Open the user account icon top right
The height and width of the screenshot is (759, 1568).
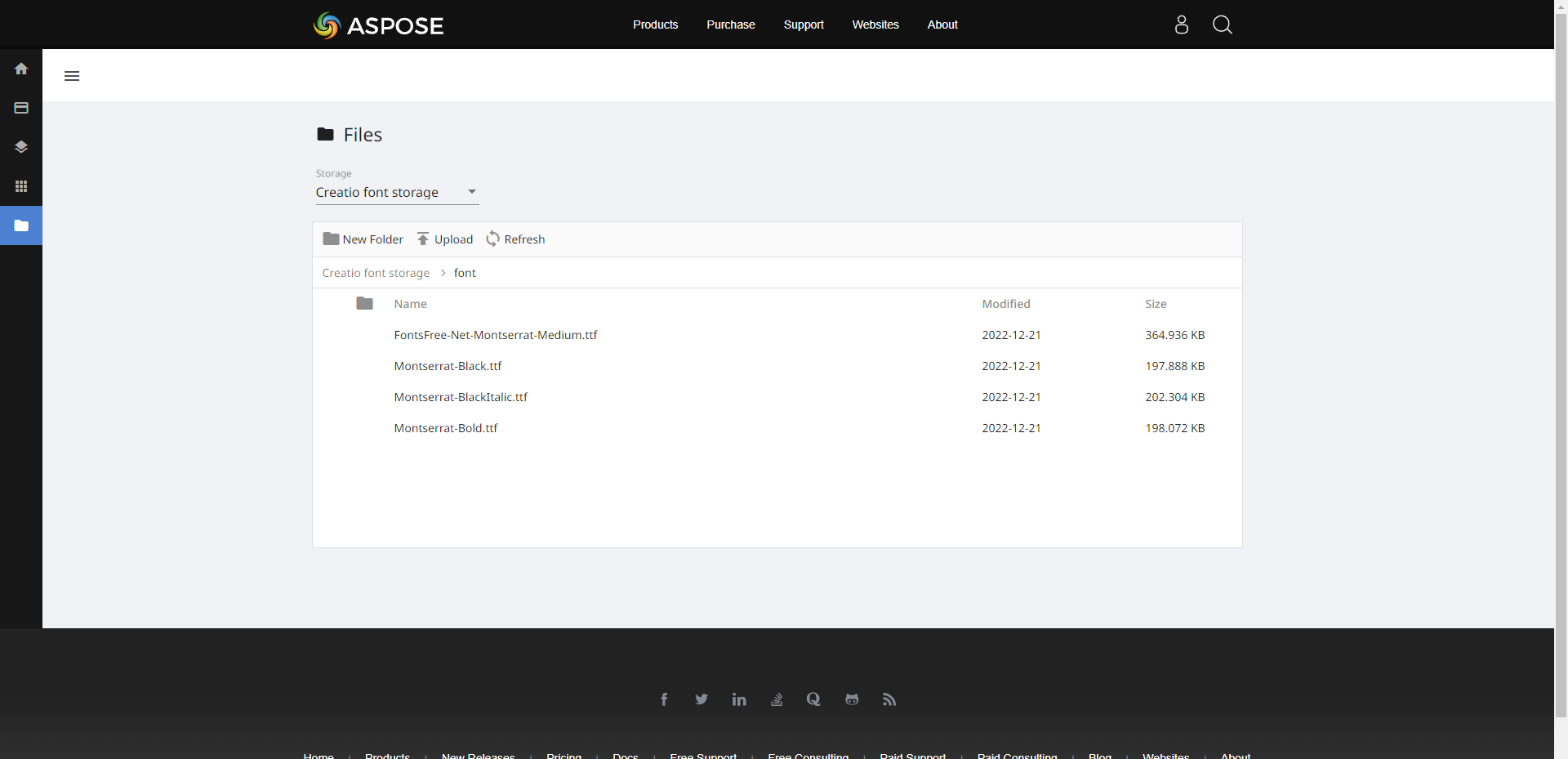[x=1181, y=25]
